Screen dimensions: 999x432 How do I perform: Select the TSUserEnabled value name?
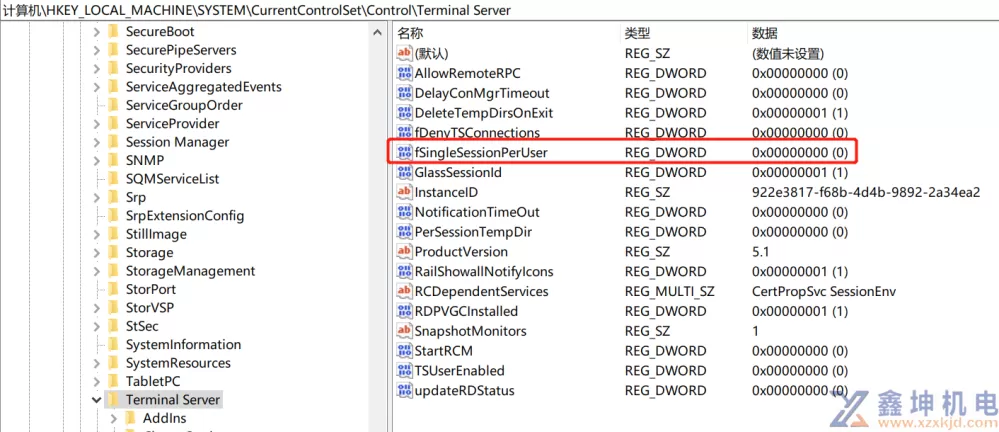click(459, 370)
